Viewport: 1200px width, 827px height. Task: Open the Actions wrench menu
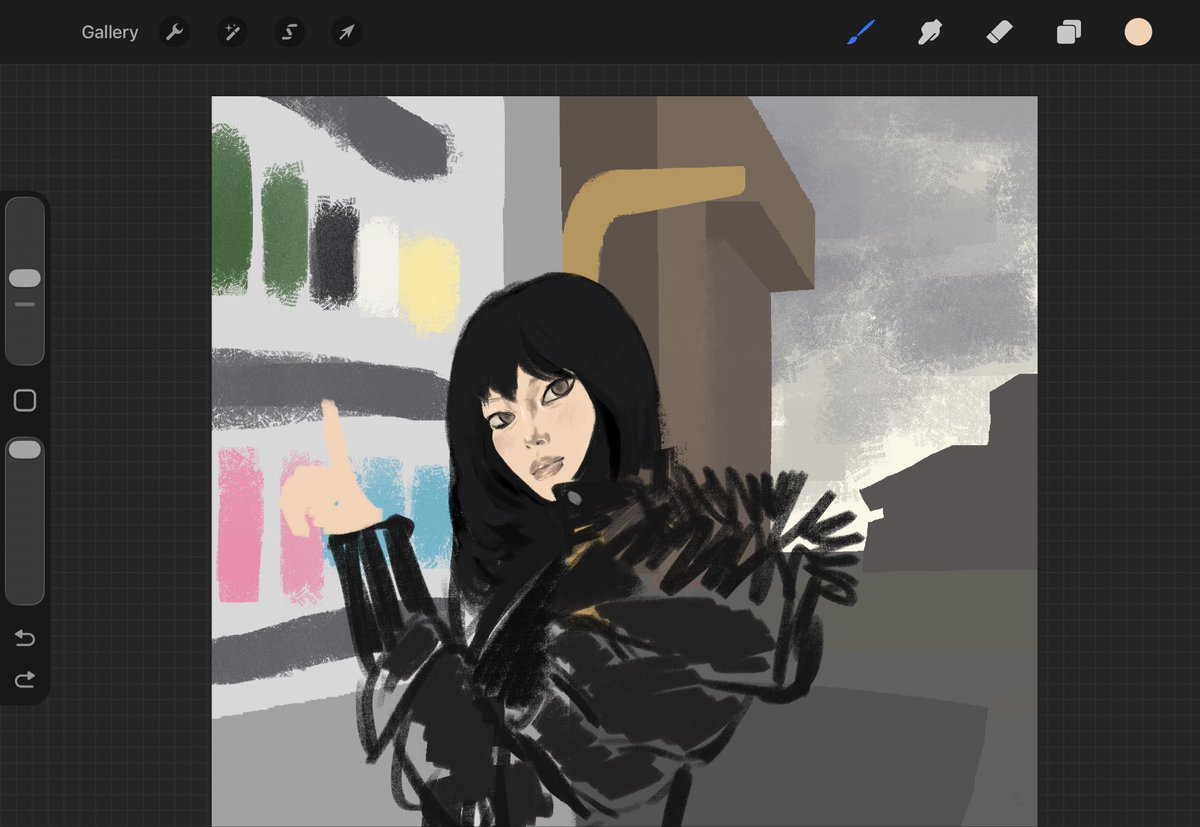(174, 33)
